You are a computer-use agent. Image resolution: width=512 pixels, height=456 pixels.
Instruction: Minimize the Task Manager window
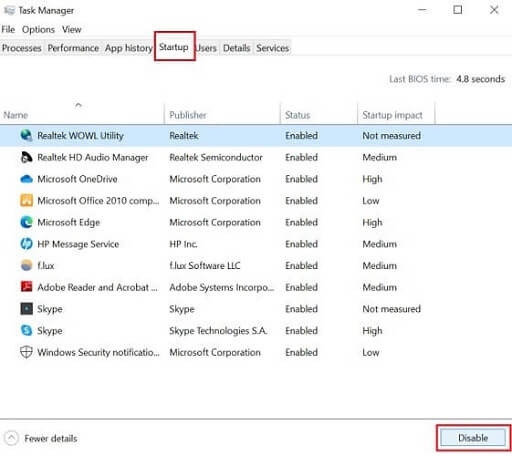coord(422,10)
